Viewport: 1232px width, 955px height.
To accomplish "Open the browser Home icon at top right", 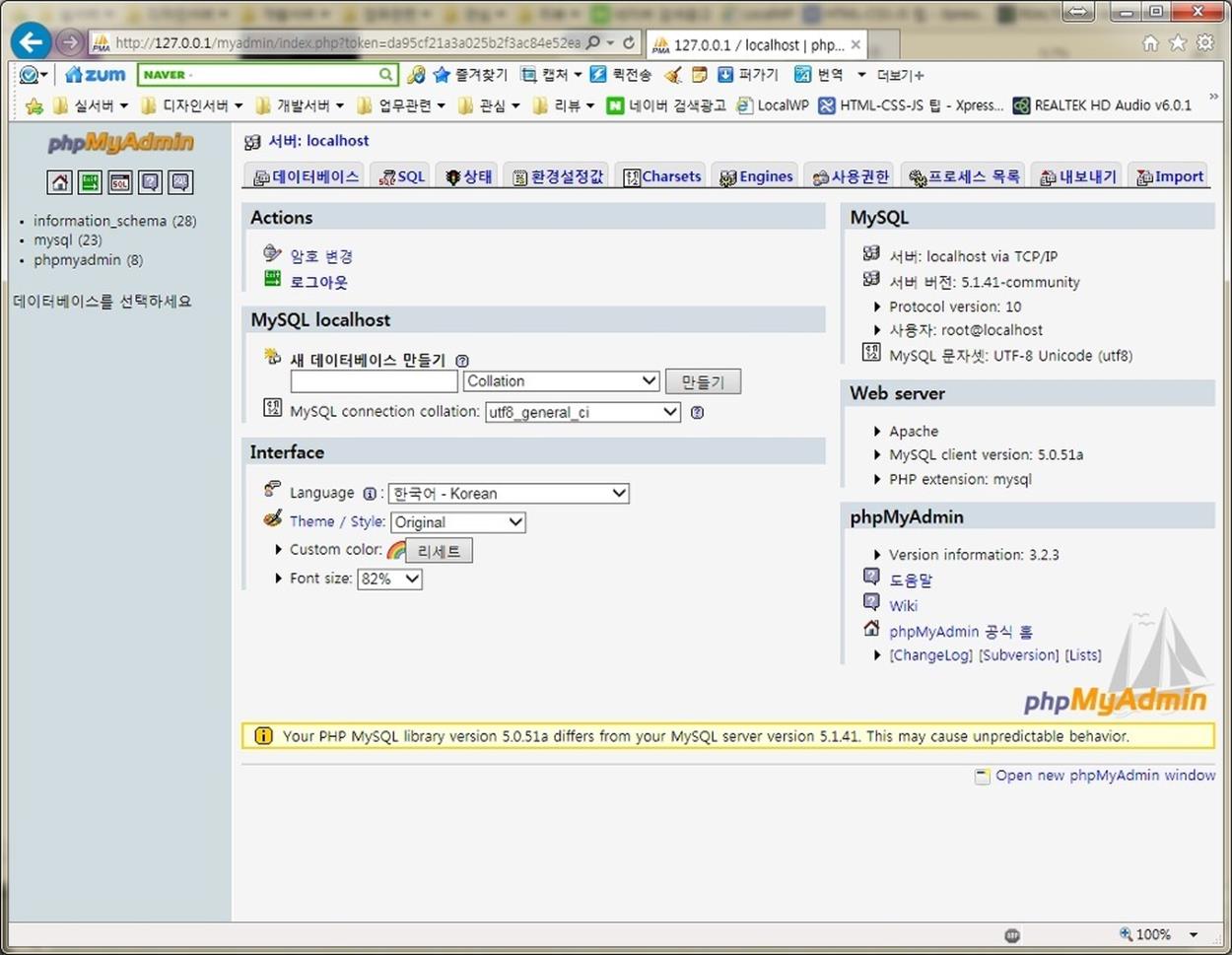I will pos(1150,43).
